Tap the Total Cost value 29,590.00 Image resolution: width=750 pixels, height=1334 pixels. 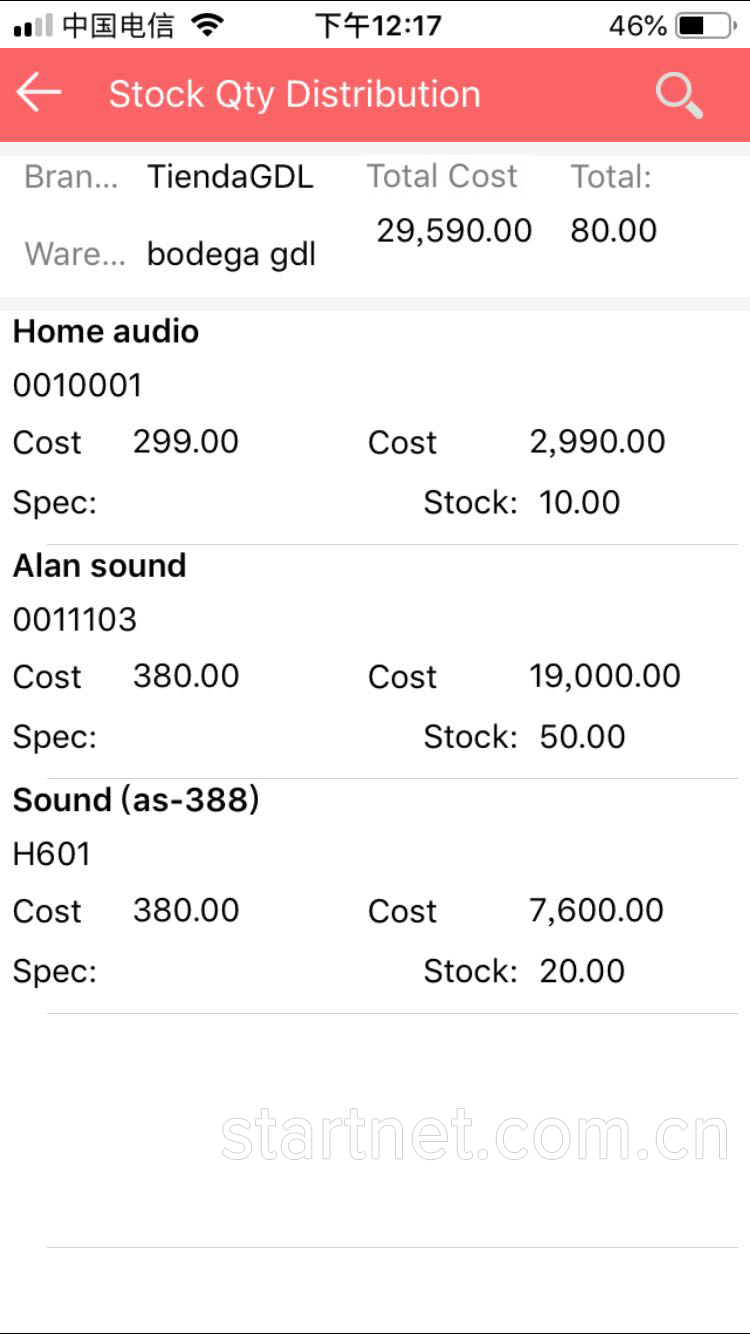[454, 230]
